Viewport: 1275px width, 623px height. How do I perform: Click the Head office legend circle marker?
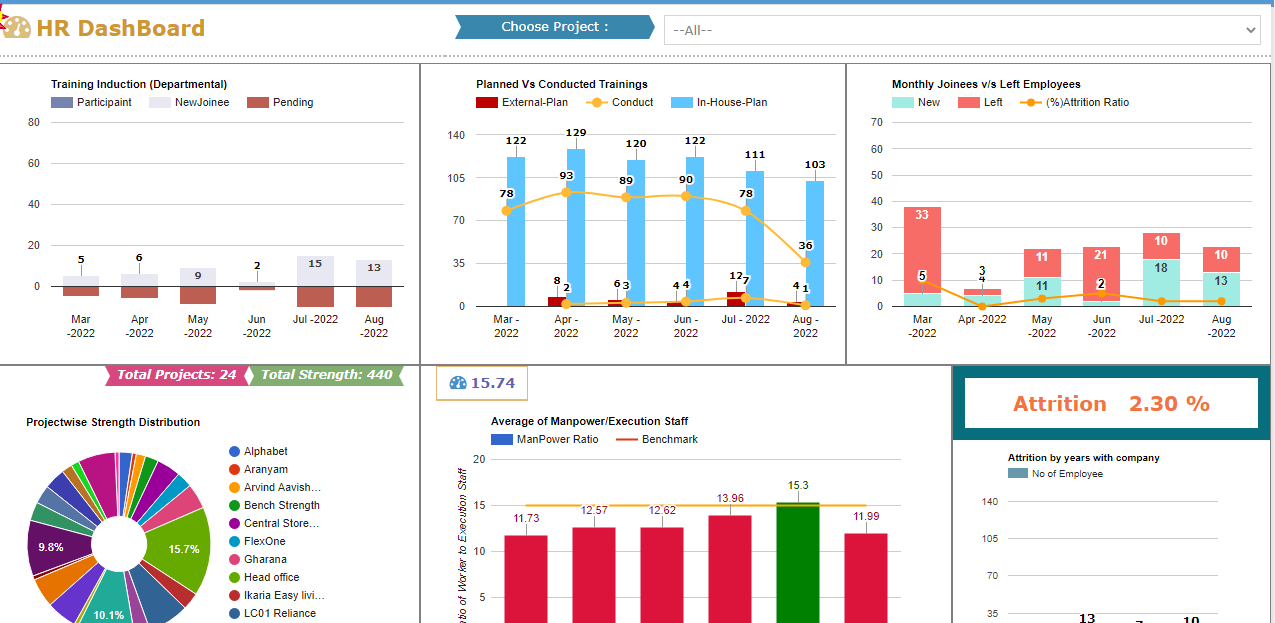pos(234,578)
